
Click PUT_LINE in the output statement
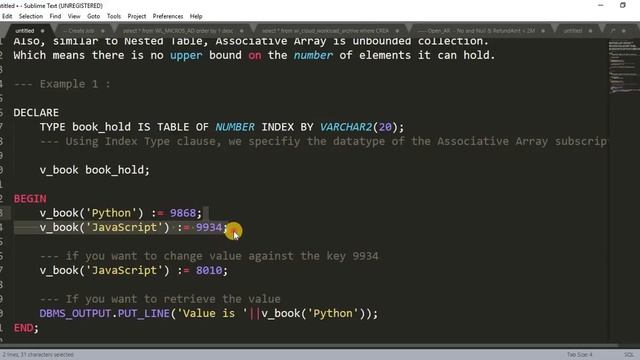coord(144,313)
